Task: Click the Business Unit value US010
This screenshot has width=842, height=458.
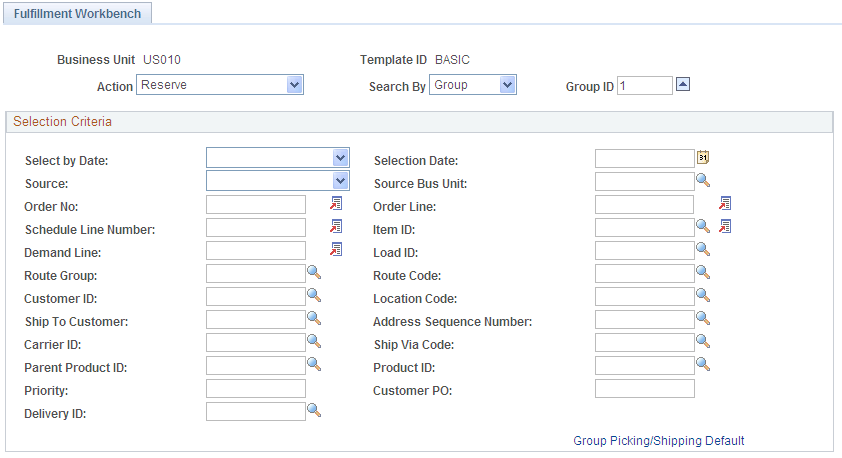Action: click(x=162, y=60)
